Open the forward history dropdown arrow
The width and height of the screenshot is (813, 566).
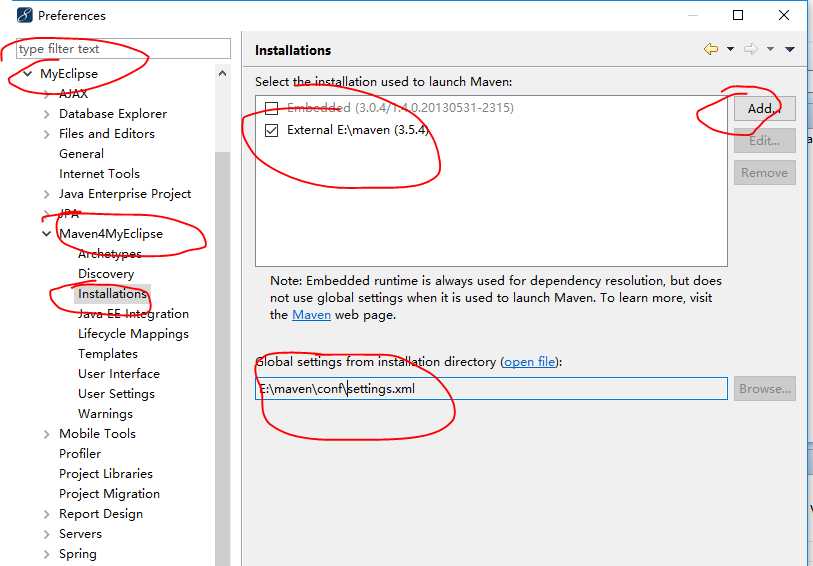[770, 49]
